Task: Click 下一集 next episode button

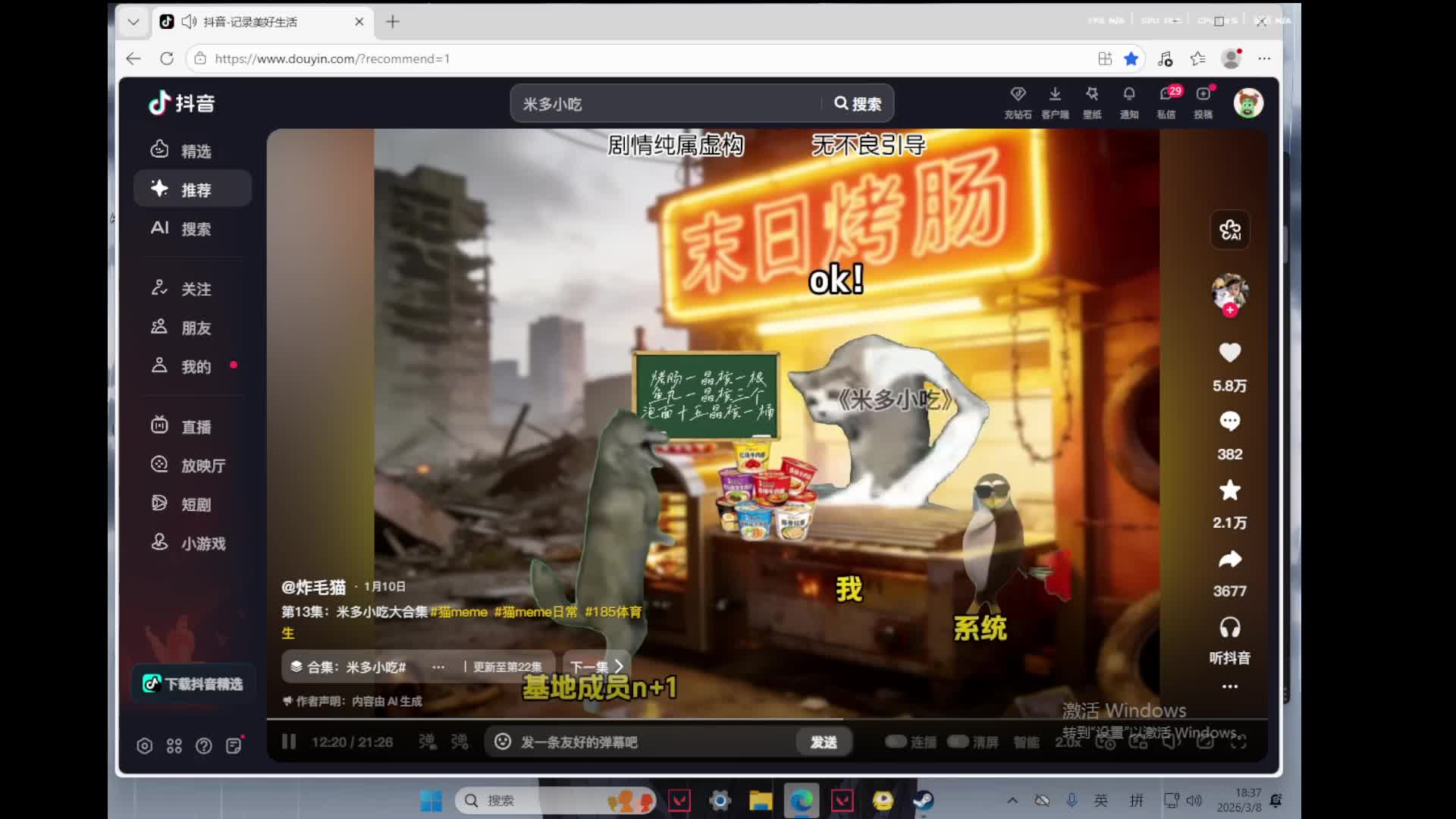Action: 596,667
